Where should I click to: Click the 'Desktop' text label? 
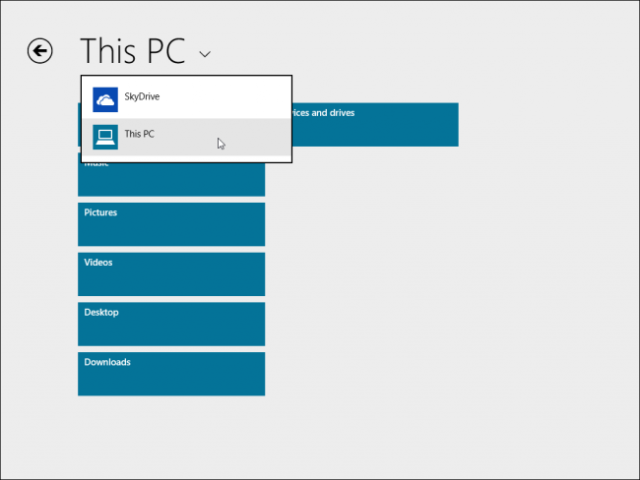click(101, 312)
